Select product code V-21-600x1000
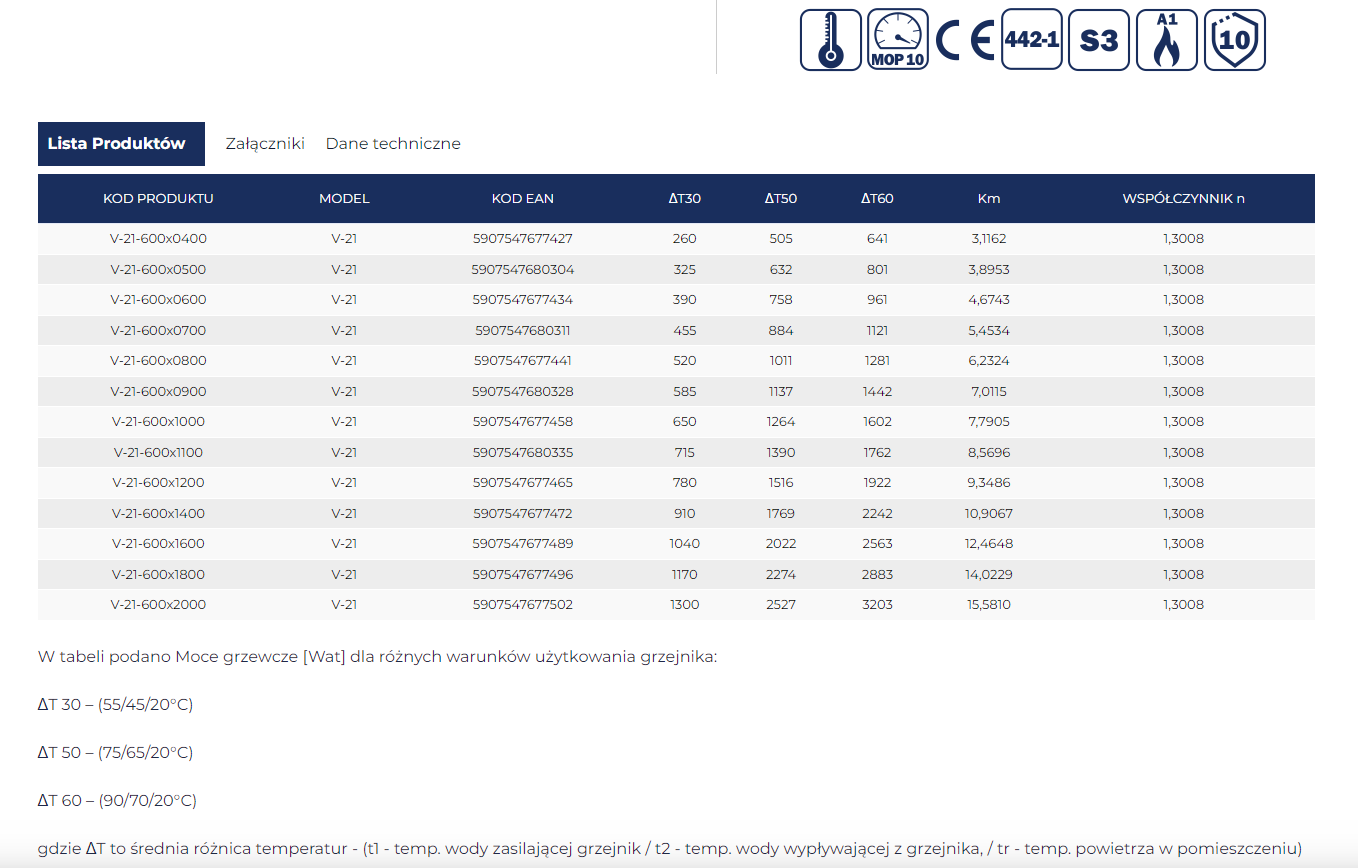 [x=158, y=422]
